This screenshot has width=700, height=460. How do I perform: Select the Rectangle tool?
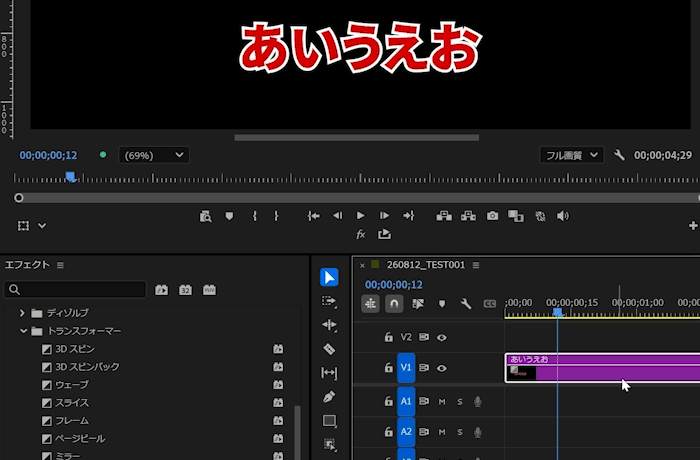(329, 421)
